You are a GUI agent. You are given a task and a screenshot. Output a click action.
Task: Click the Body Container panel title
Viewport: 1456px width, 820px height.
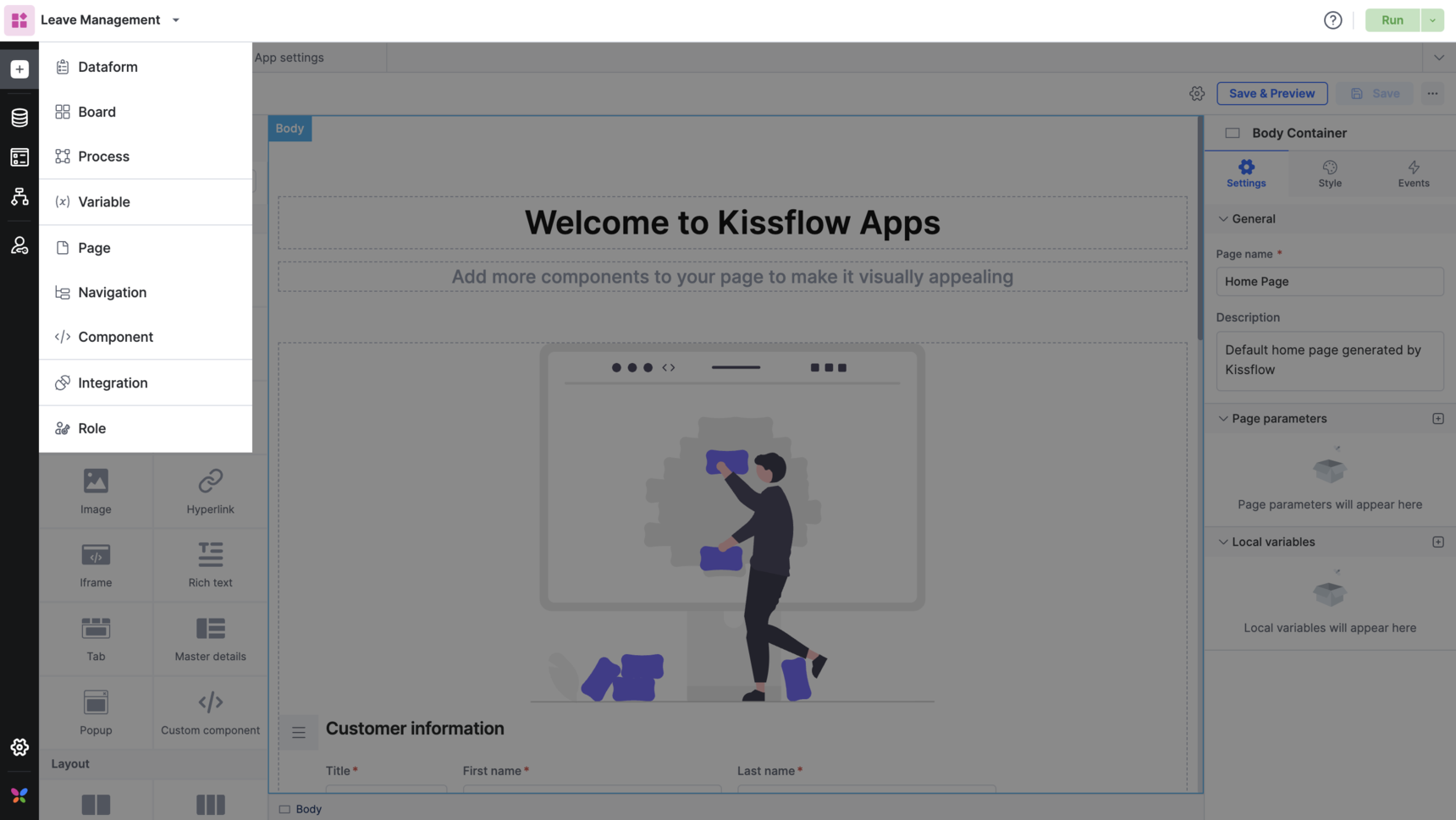coord(1299,133)
